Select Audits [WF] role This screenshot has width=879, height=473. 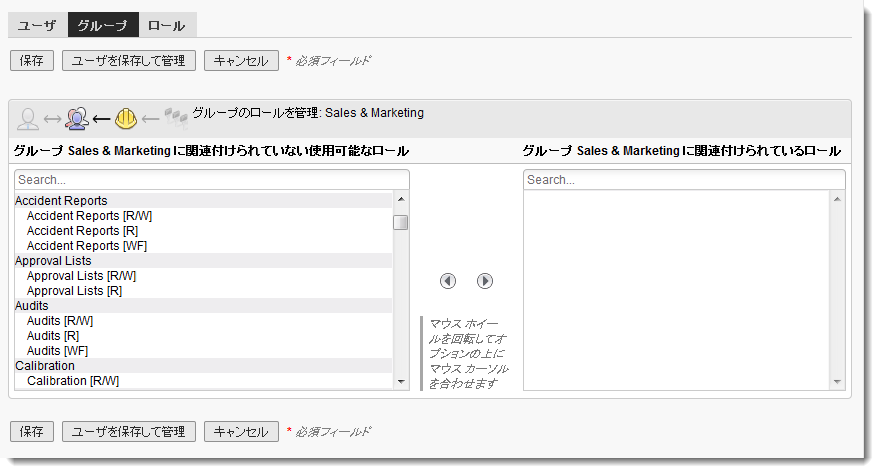pyautogui.click(x=203, y=351)
